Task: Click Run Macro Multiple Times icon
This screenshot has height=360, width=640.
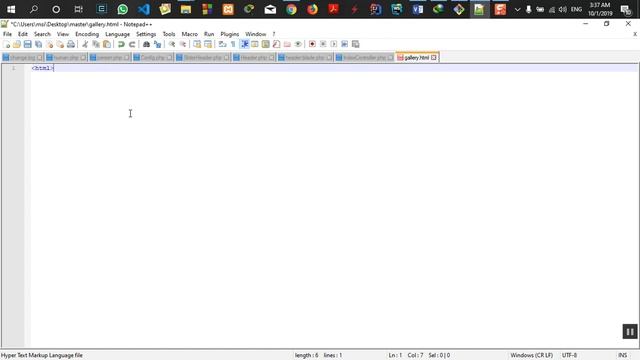Action: tap(344, 44)
